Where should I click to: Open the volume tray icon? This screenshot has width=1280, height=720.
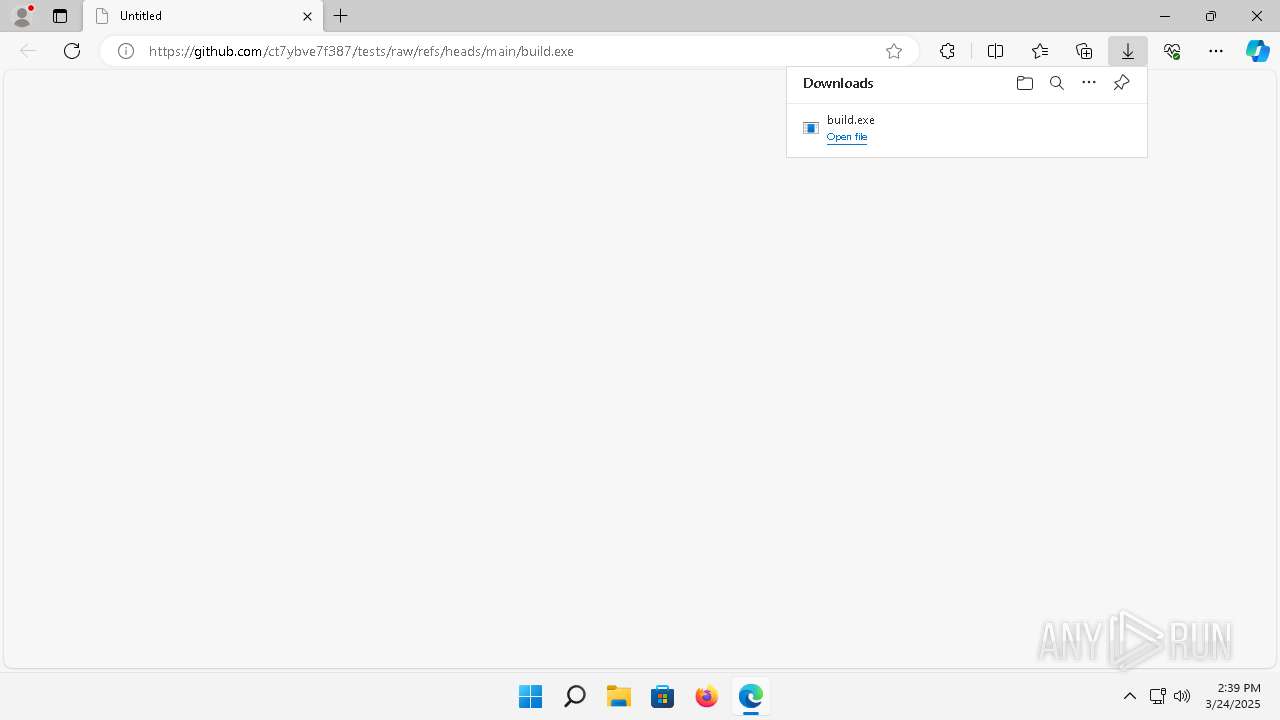click(1182, 696)
